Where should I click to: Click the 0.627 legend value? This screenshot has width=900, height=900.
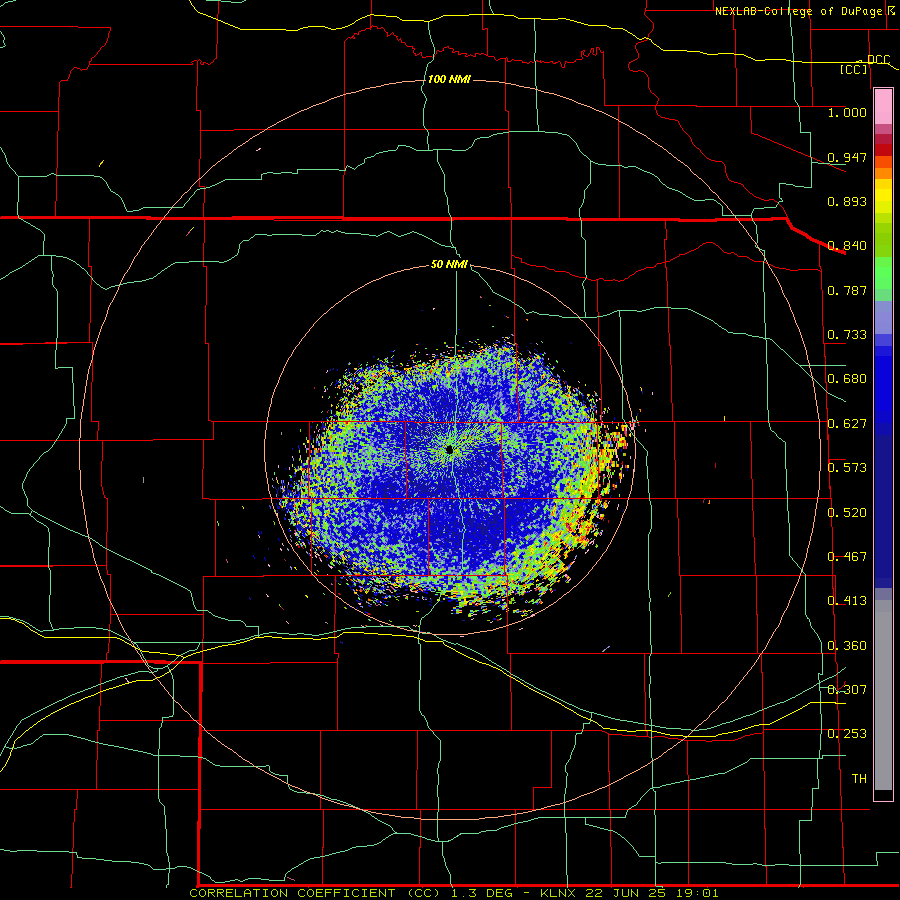847,424
